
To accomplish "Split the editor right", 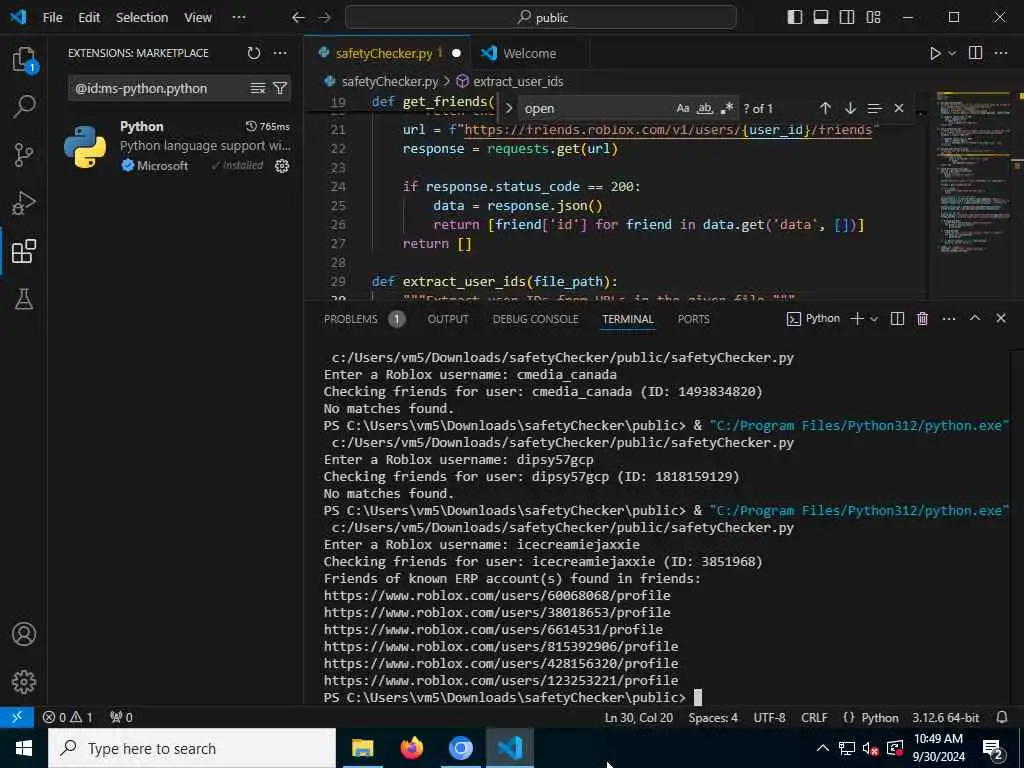I will pos(975,54).
